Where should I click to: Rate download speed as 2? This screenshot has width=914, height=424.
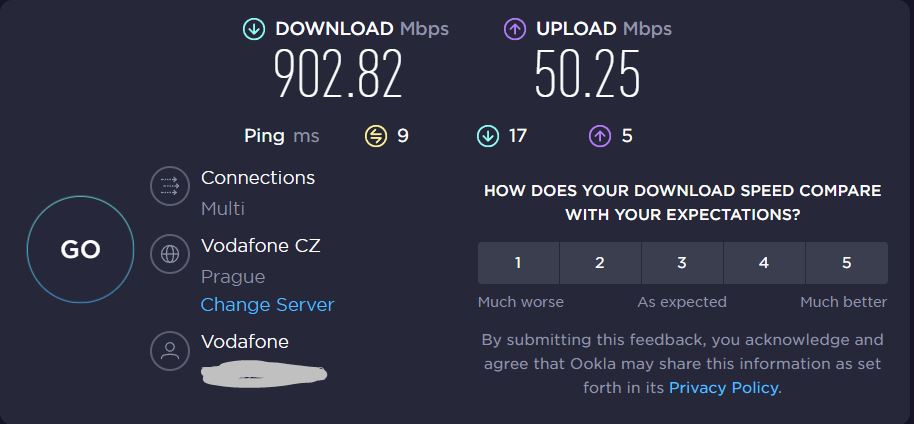600,263
